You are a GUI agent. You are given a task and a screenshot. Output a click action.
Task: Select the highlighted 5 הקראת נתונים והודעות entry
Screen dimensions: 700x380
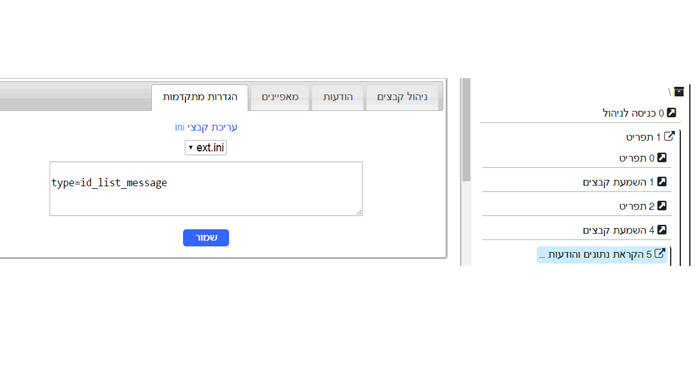[602, 255]
